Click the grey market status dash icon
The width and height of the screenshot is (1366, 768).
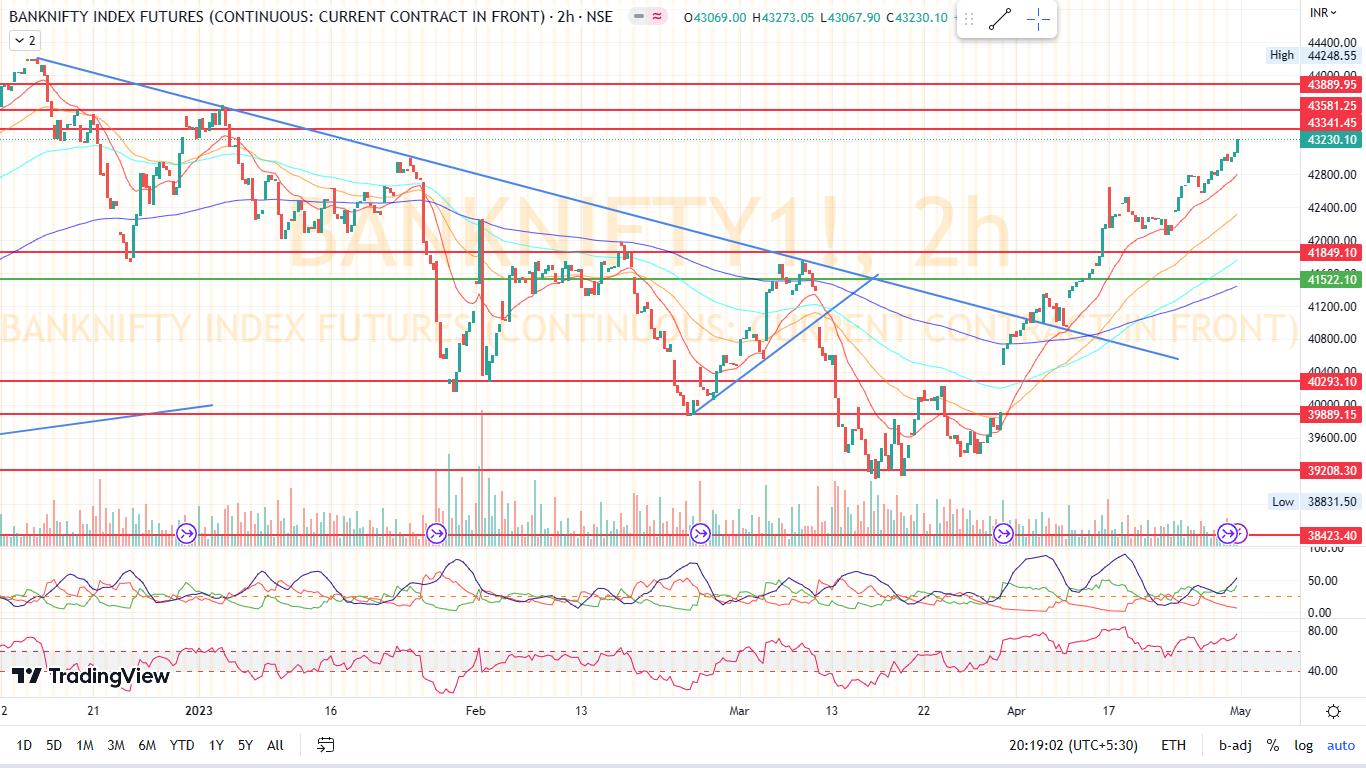[637, 17]
